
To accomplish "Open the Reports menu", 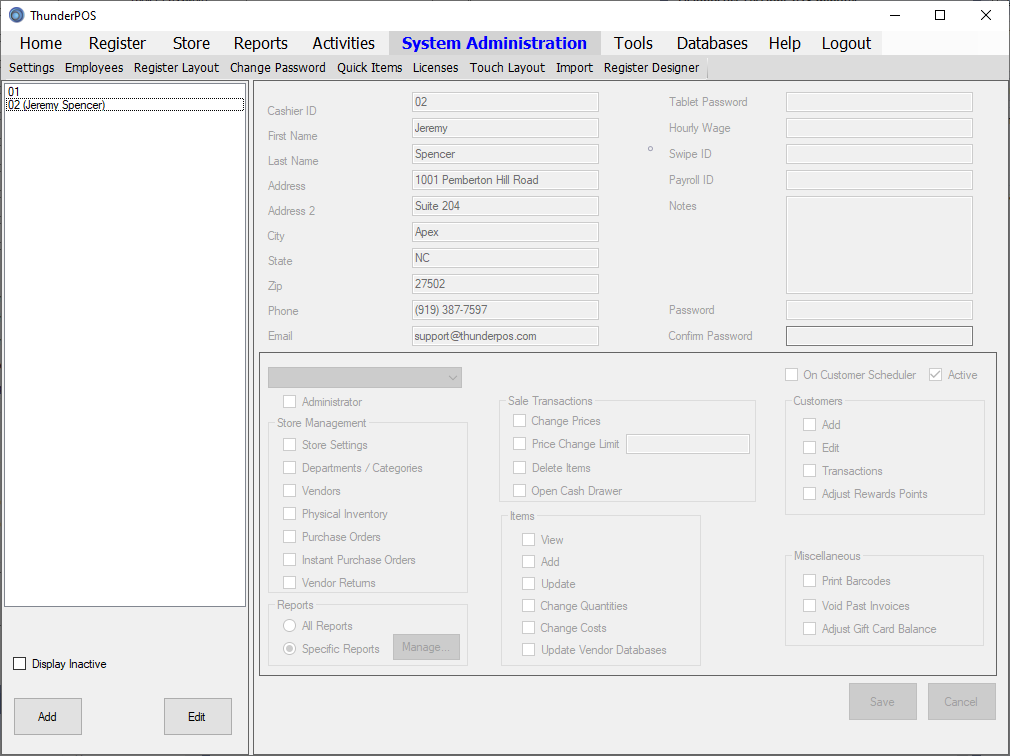I will 260,43.
